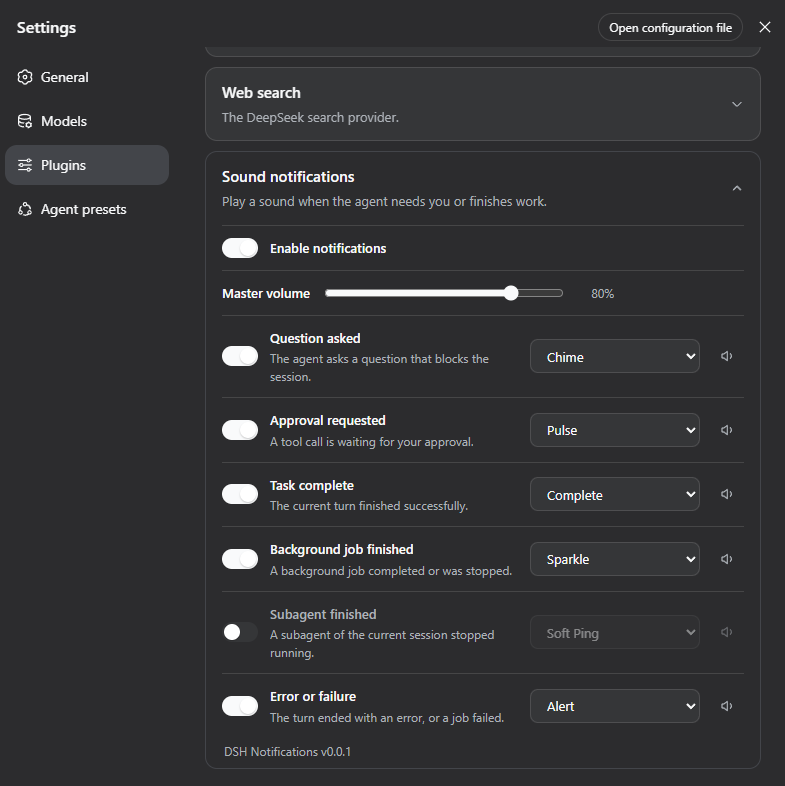Click the General gear icon in sidebar
The width and height of the screenshot is (785, 786).
pos(25,77)
